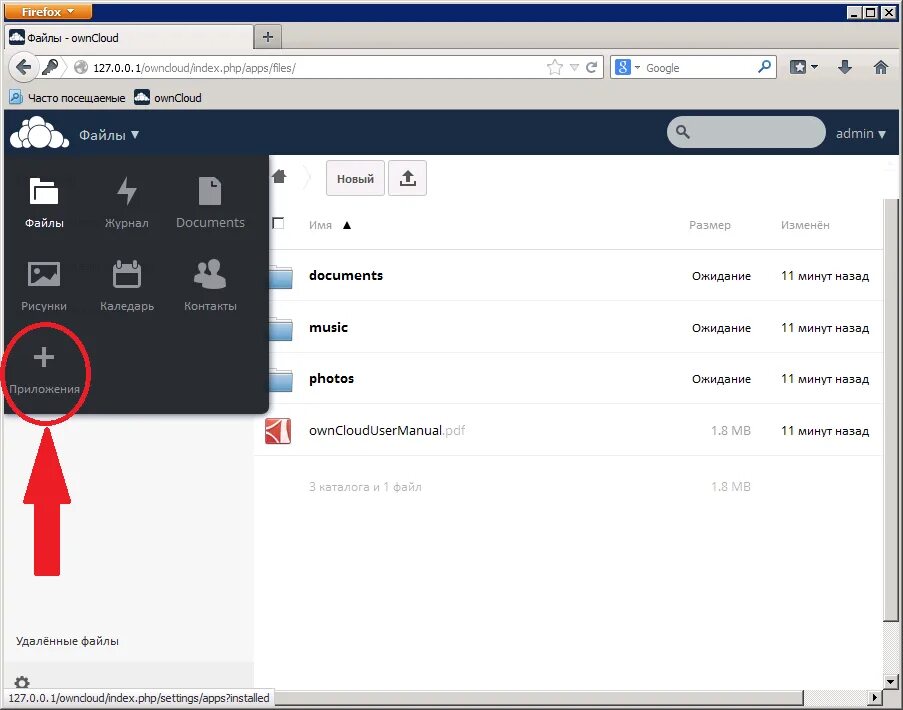
Task: Open the bookmarks menu star button
Action: (x=804, y=67)
